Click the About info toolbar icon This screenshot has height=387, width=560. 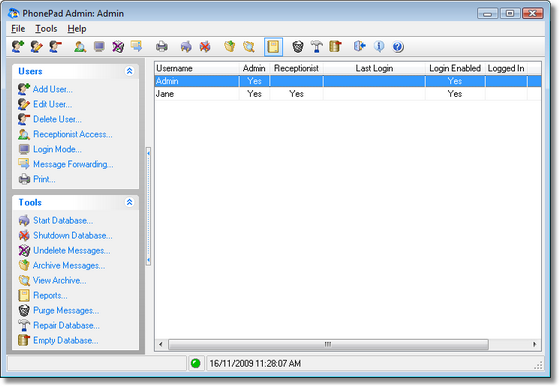379,46
